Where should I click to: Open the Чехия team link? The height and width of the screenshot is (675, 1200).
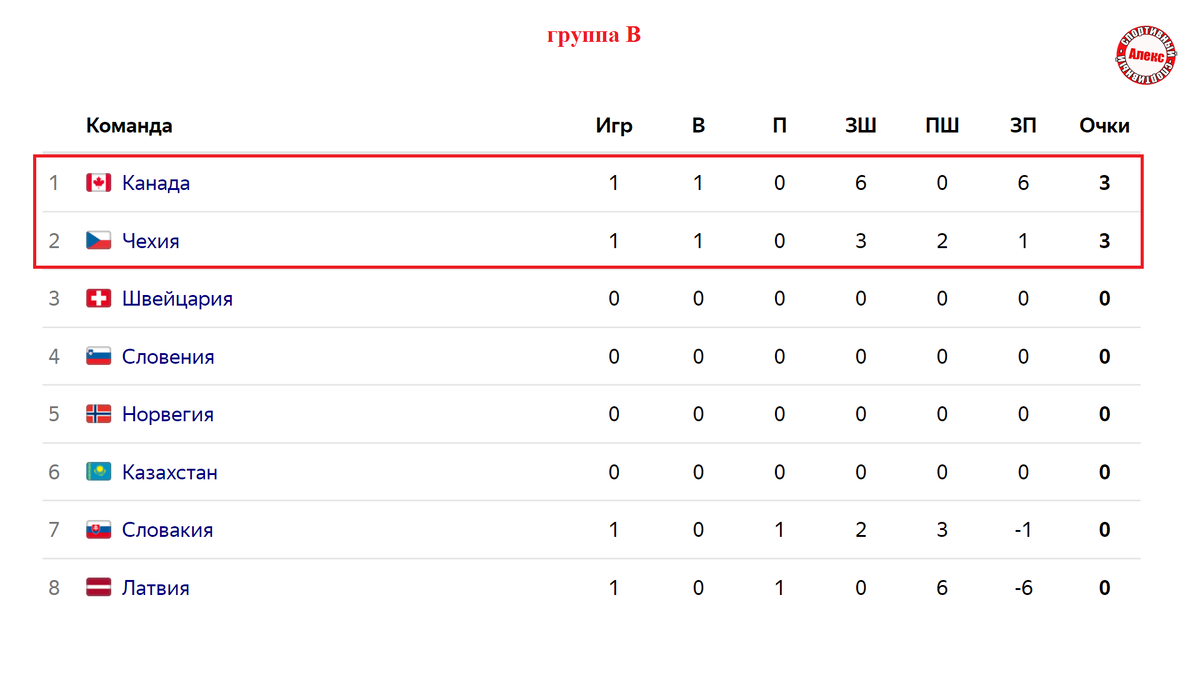point(151,241)
